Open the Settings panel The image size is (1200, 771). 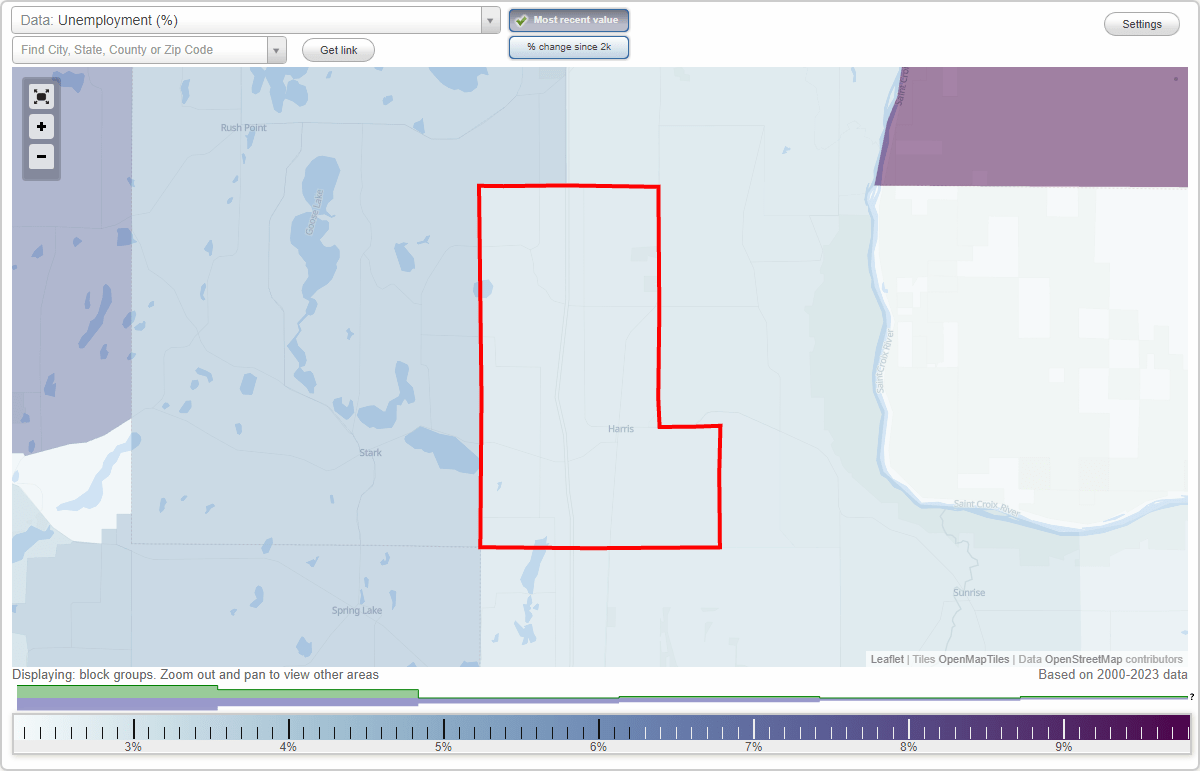click(x=1141, y=23)
